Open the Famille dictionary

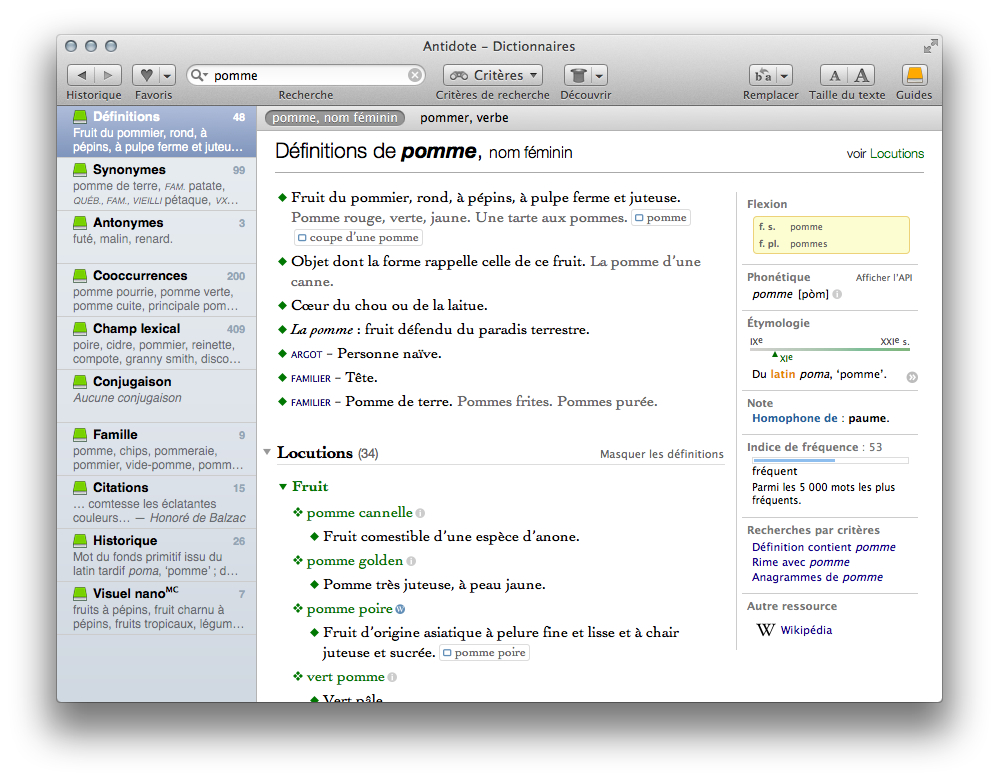(x=157, y=448)
